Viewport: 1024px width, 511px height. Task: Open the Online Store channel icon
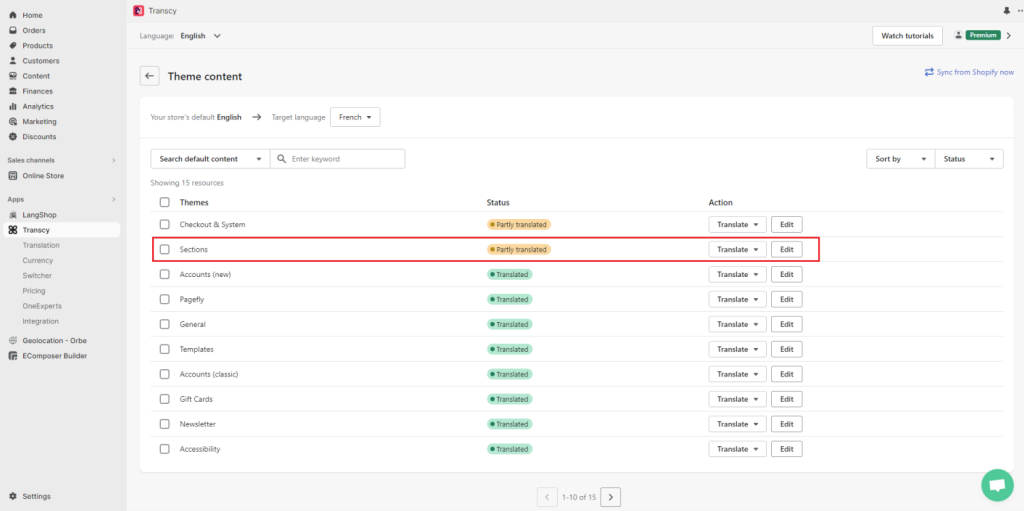[12, 176]
